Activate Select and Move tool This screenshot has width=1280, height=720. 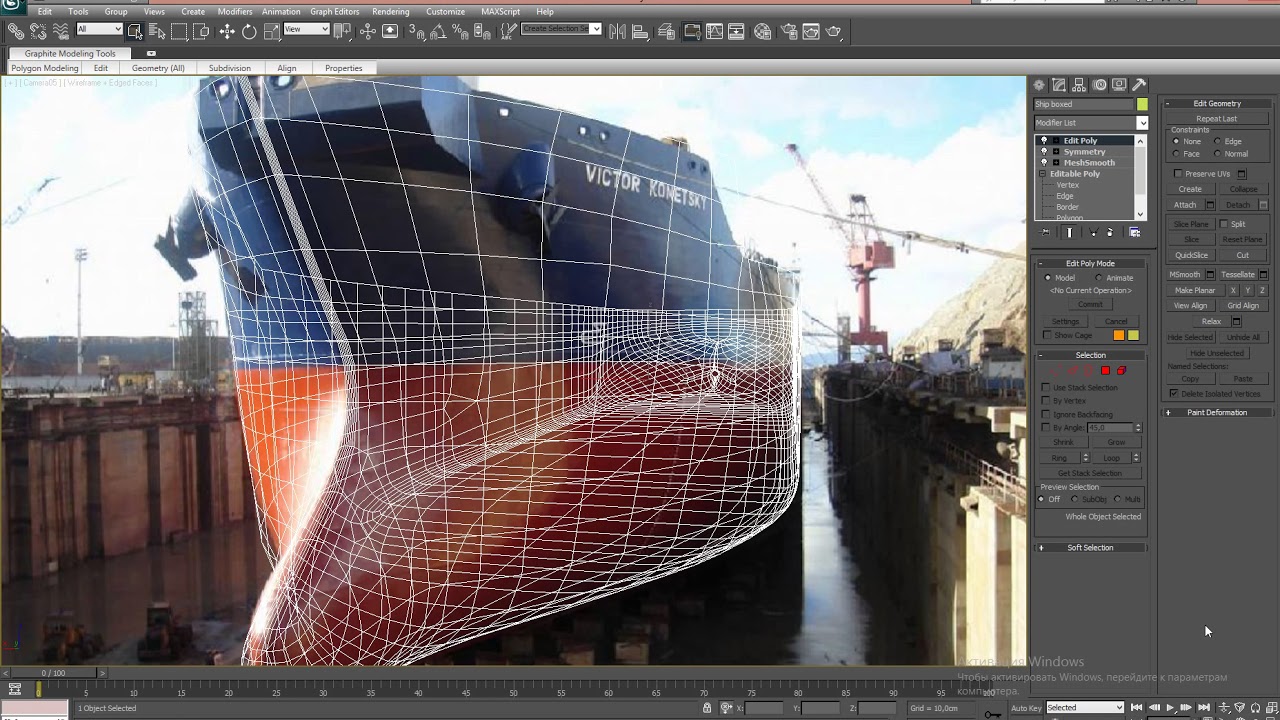[227, 32]
